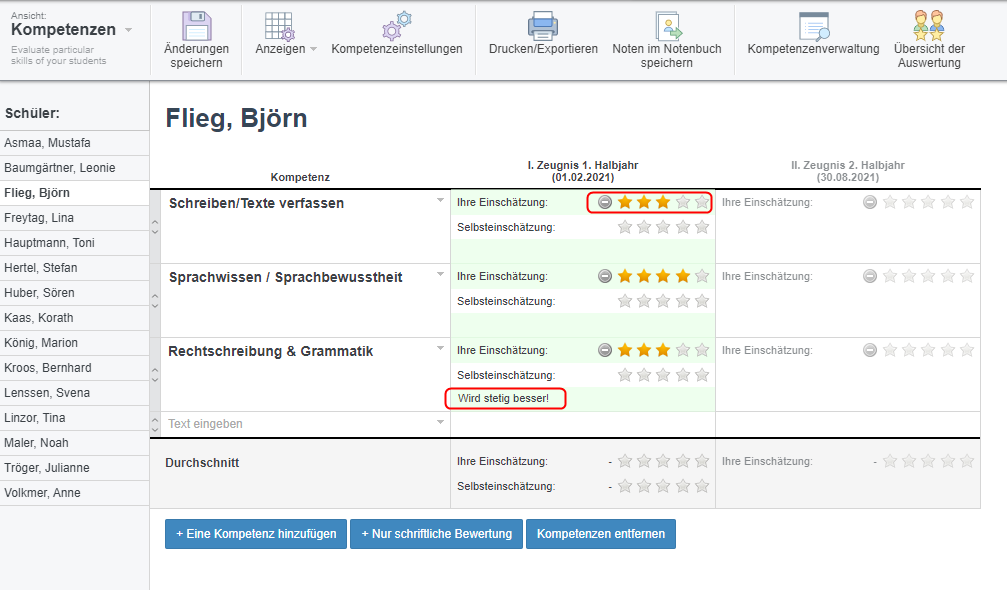Select student Volkmer, Anne

(x=74, y=493)
